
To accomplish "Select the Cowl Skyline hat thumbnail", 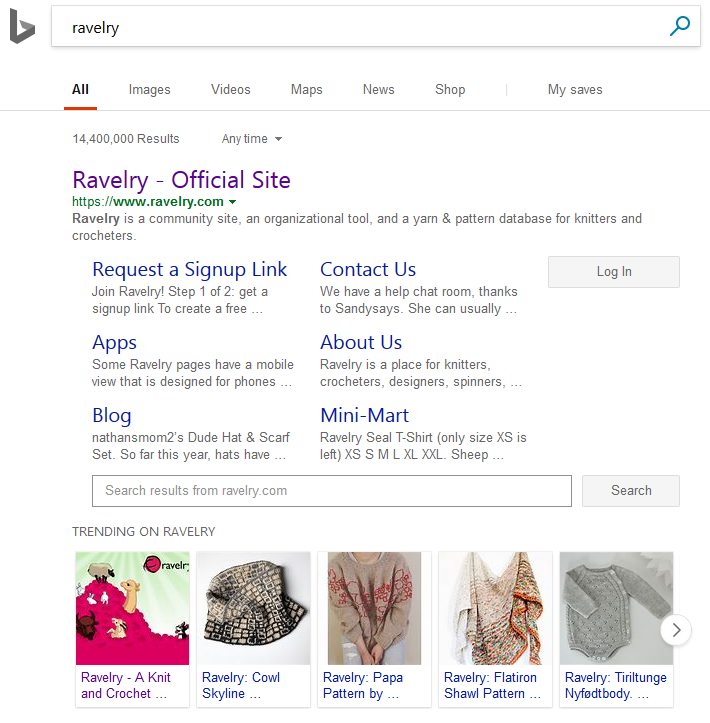I will tap(253, 609).
